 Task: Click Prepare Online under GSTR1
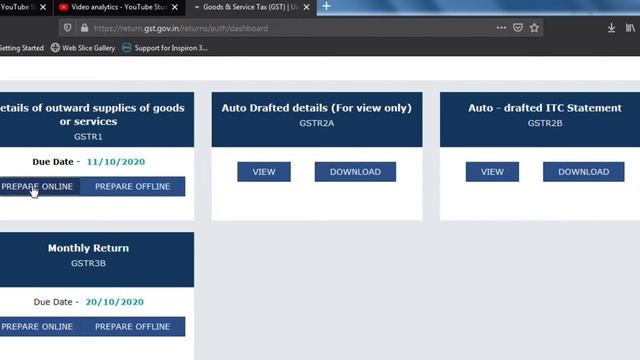(40, 187)
